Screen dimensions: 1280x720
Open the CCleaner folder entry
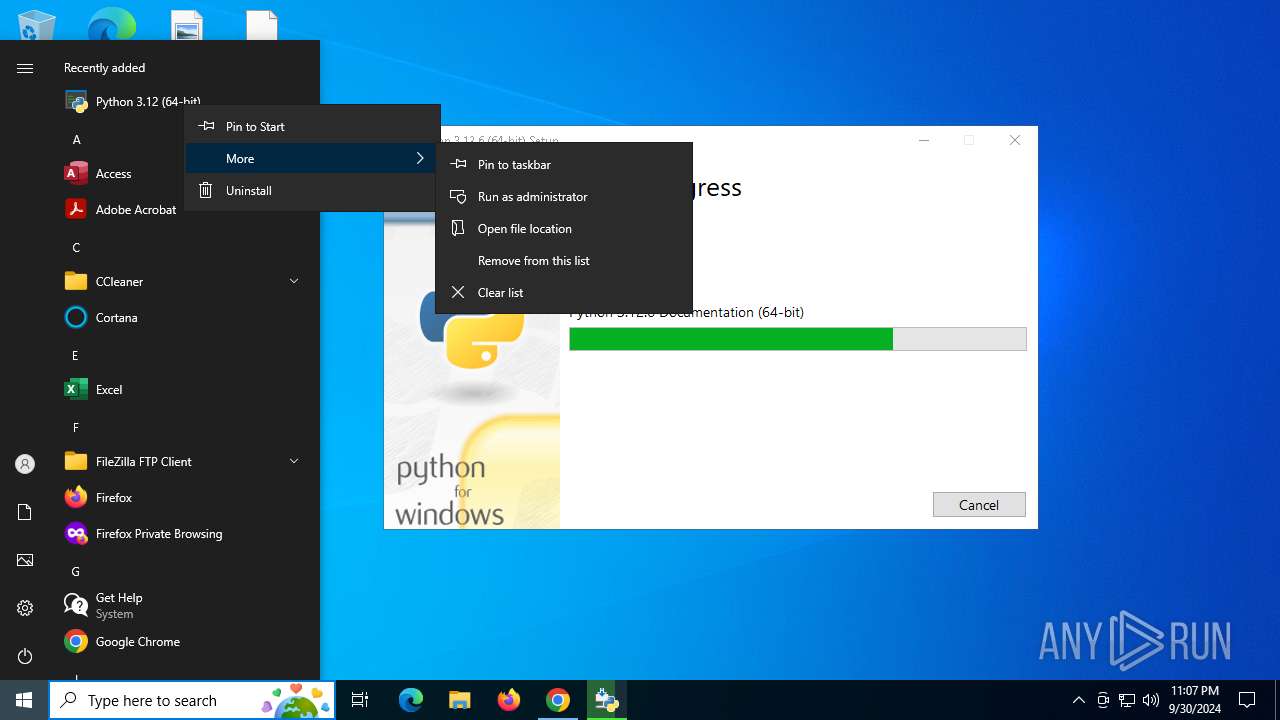(184, 282)
